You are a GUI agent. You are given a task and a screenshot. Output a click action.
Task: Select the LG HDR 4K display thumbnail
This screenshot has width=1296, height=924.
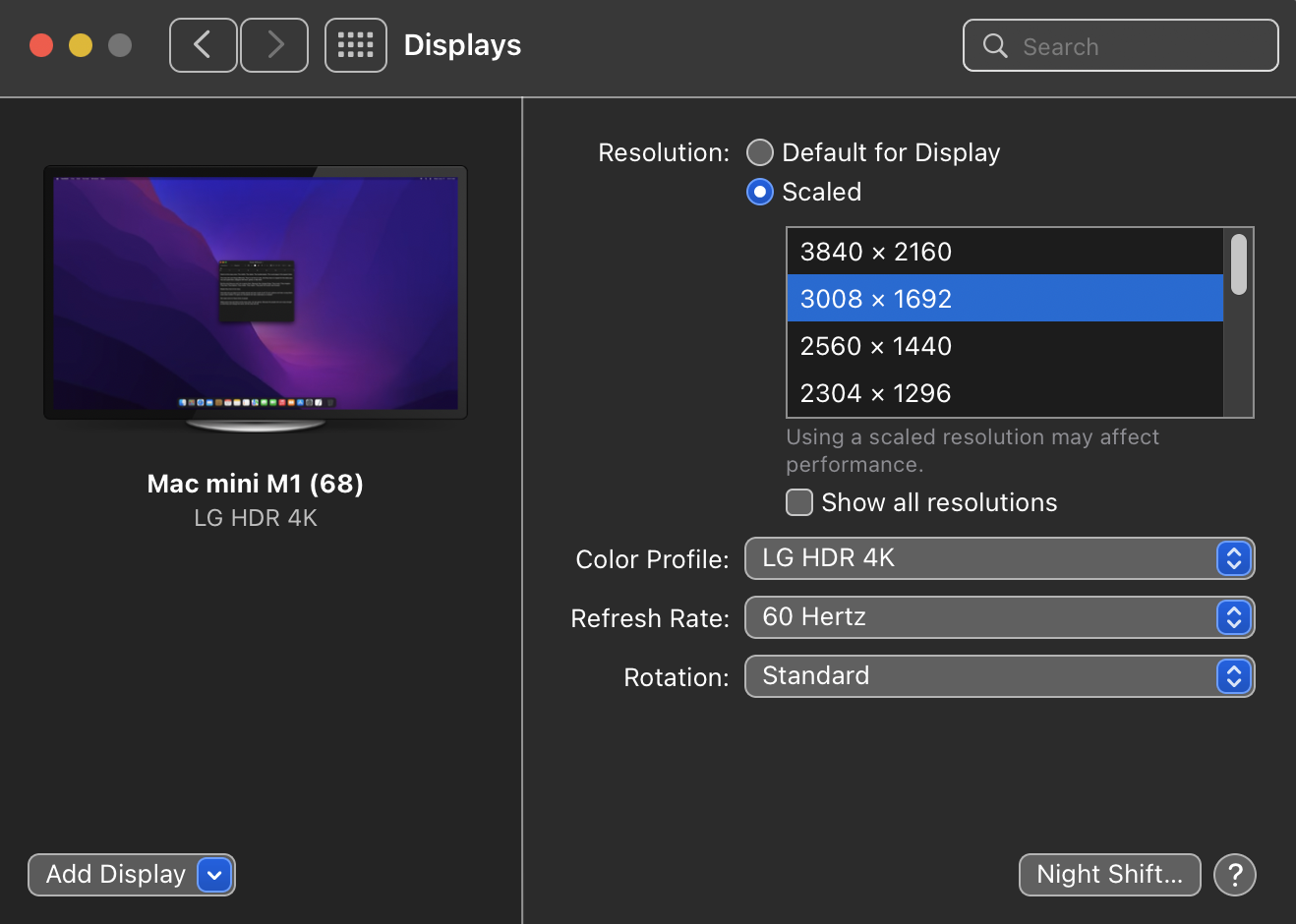256,298
